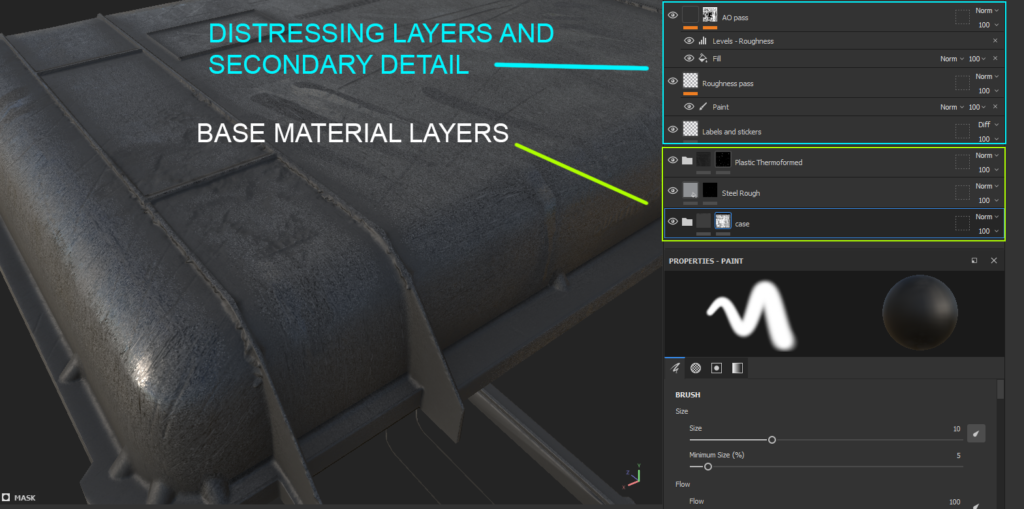
Task: Click the material sphere preview
Action: [x=920, y=312]
